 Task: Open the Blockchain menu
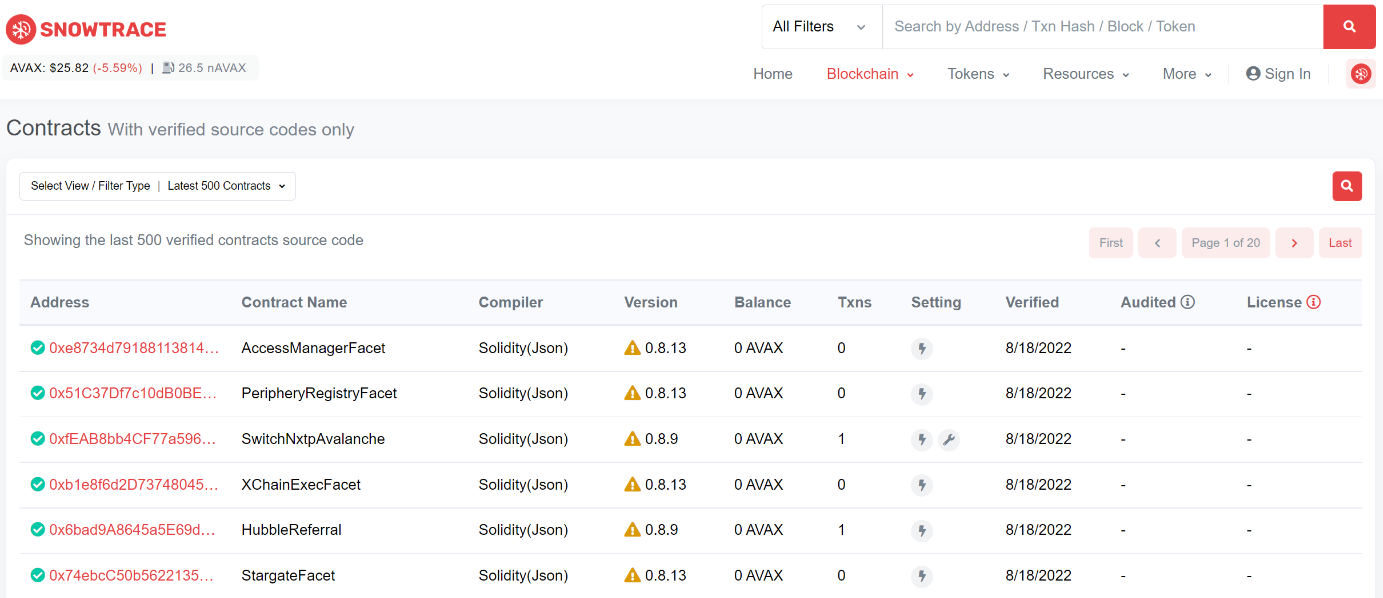pos(870,74)
